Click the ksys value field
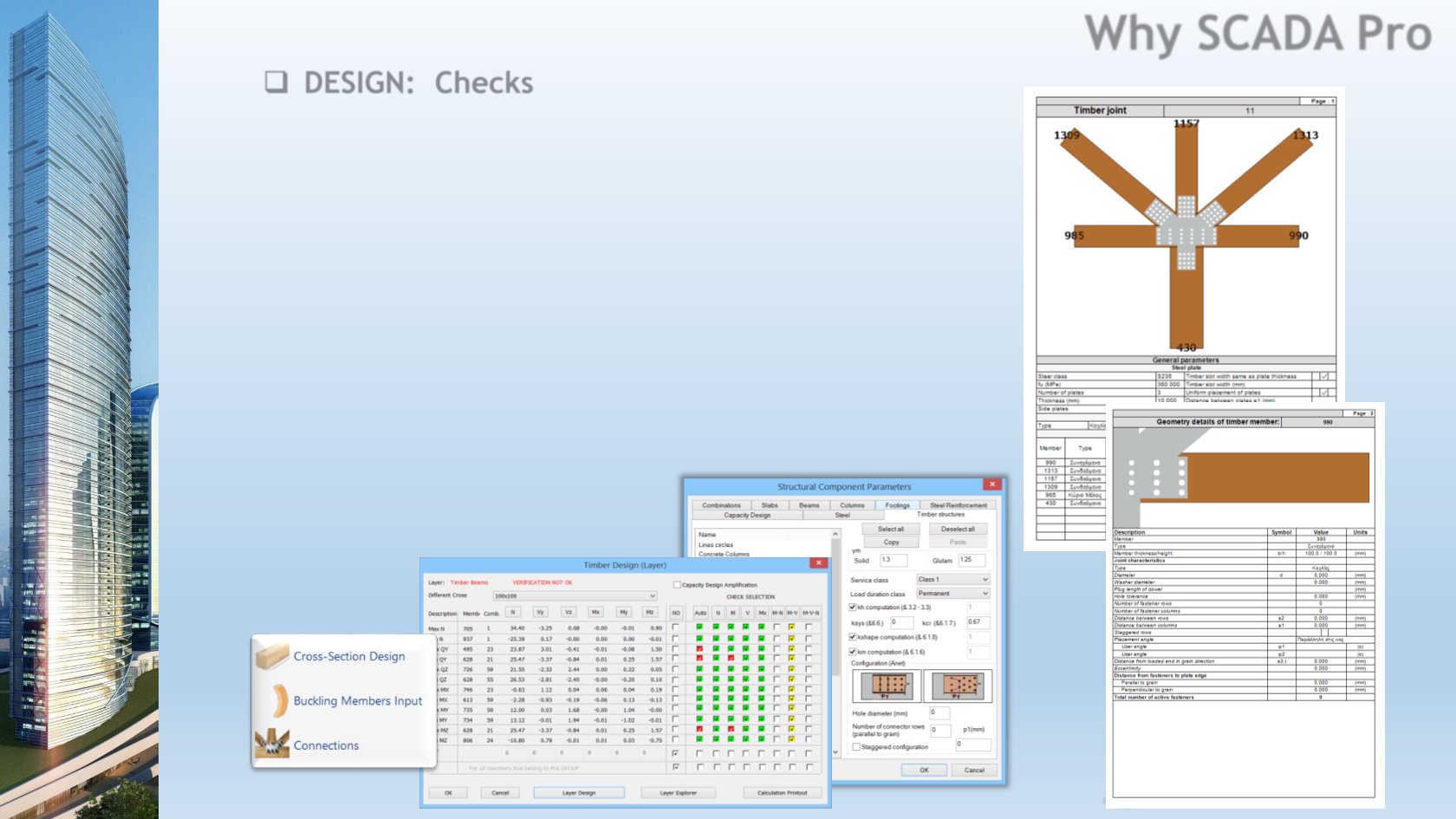The width and height of the screenshot is (1456, 819). click(901, 622)
